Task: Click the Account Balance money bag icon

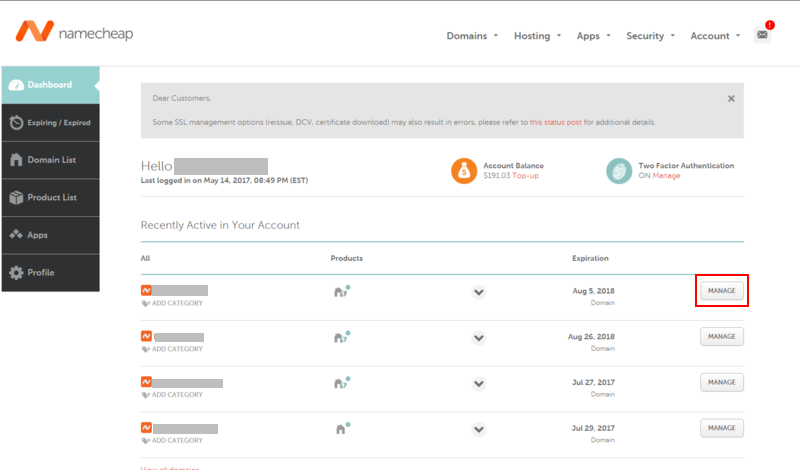Action: [x=464, y=171]
